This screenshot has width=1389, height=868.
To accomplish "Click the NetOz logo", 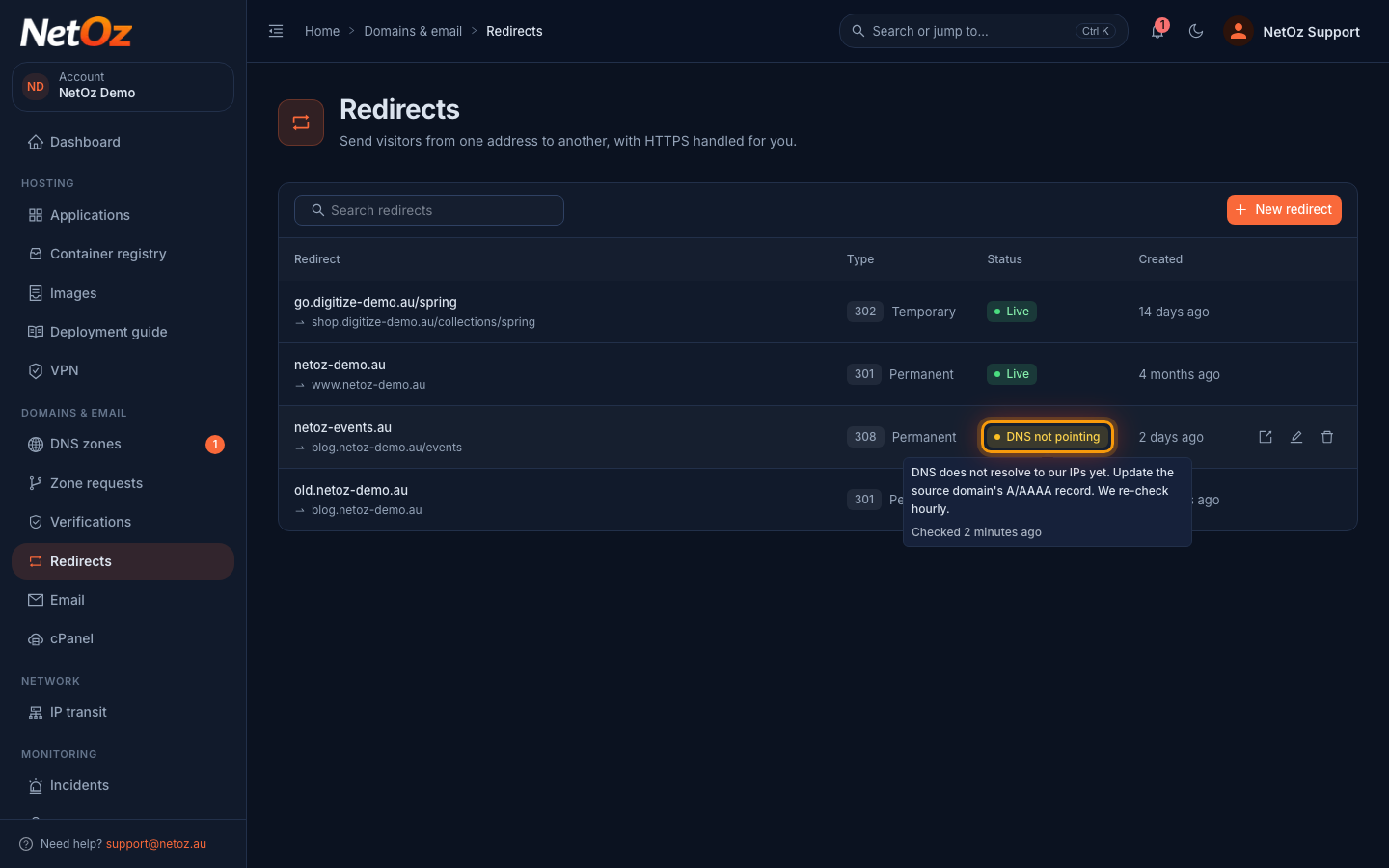I will pos(76,32).
